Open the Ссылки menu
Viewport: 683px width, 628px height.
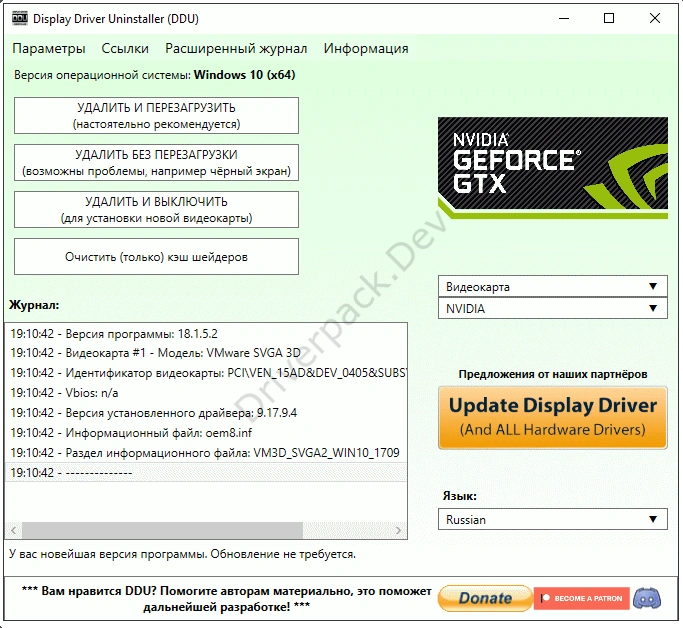click(125, 48)
